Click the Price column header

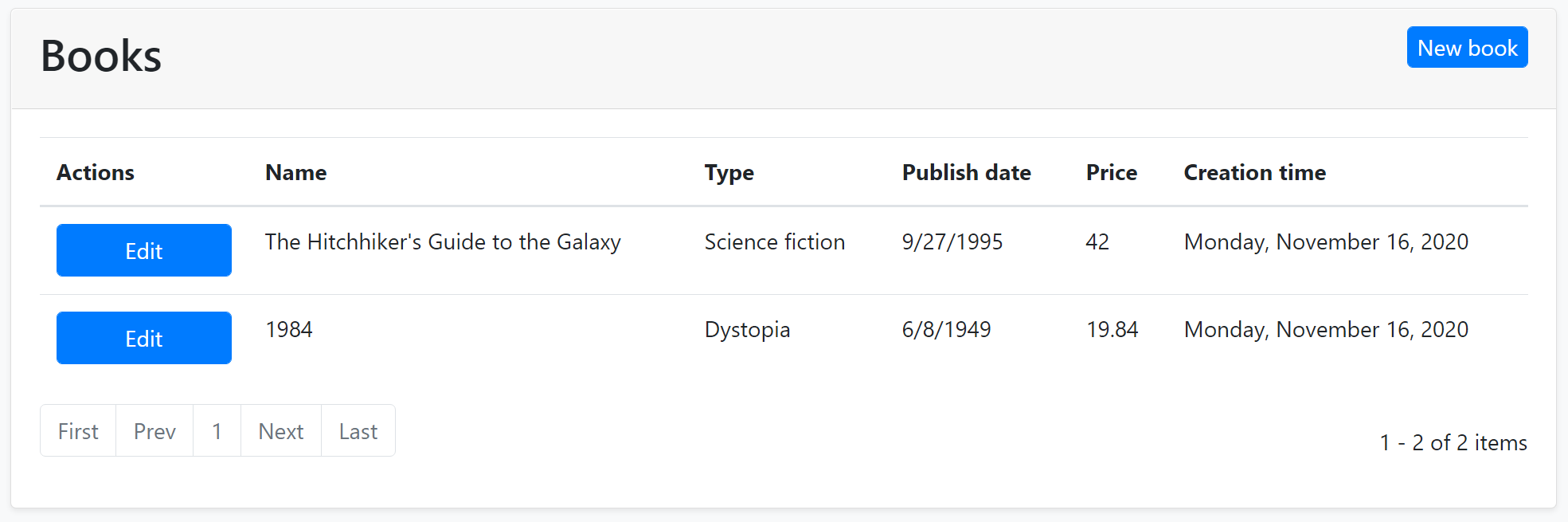tap(1111, 173)
